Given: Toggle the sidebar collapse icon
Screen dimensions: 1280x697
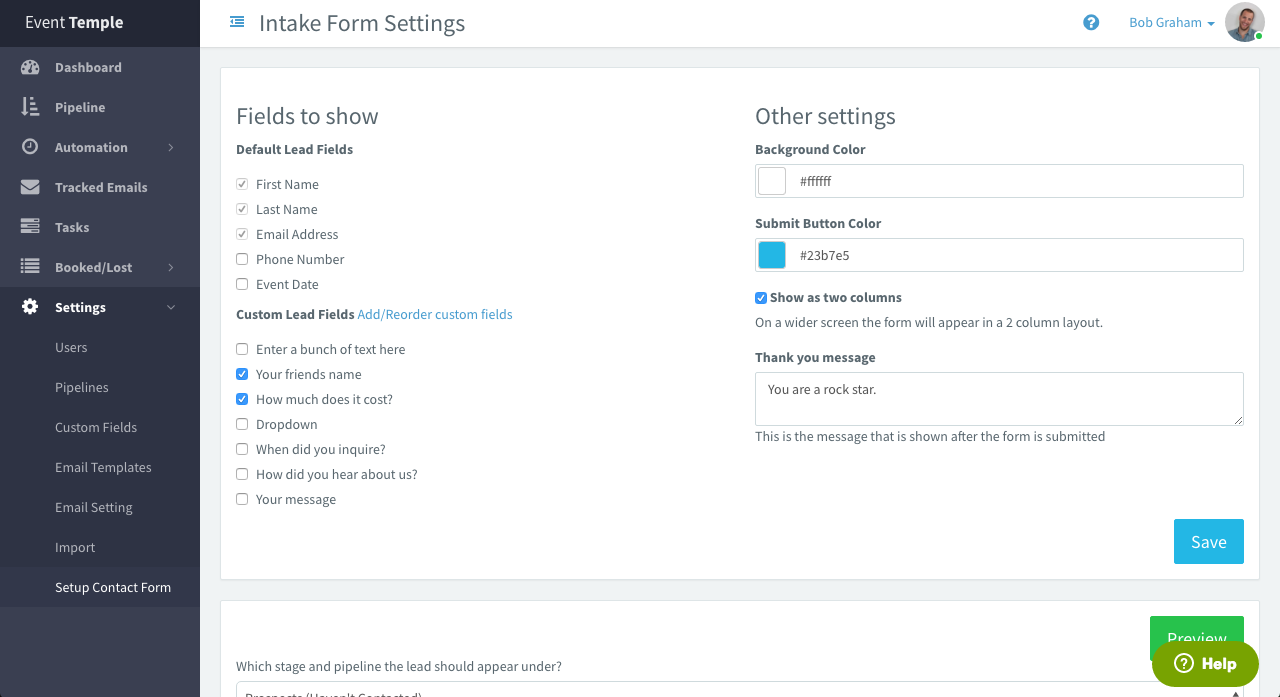Looking at the screenshot, I should [x=237, y=21].
